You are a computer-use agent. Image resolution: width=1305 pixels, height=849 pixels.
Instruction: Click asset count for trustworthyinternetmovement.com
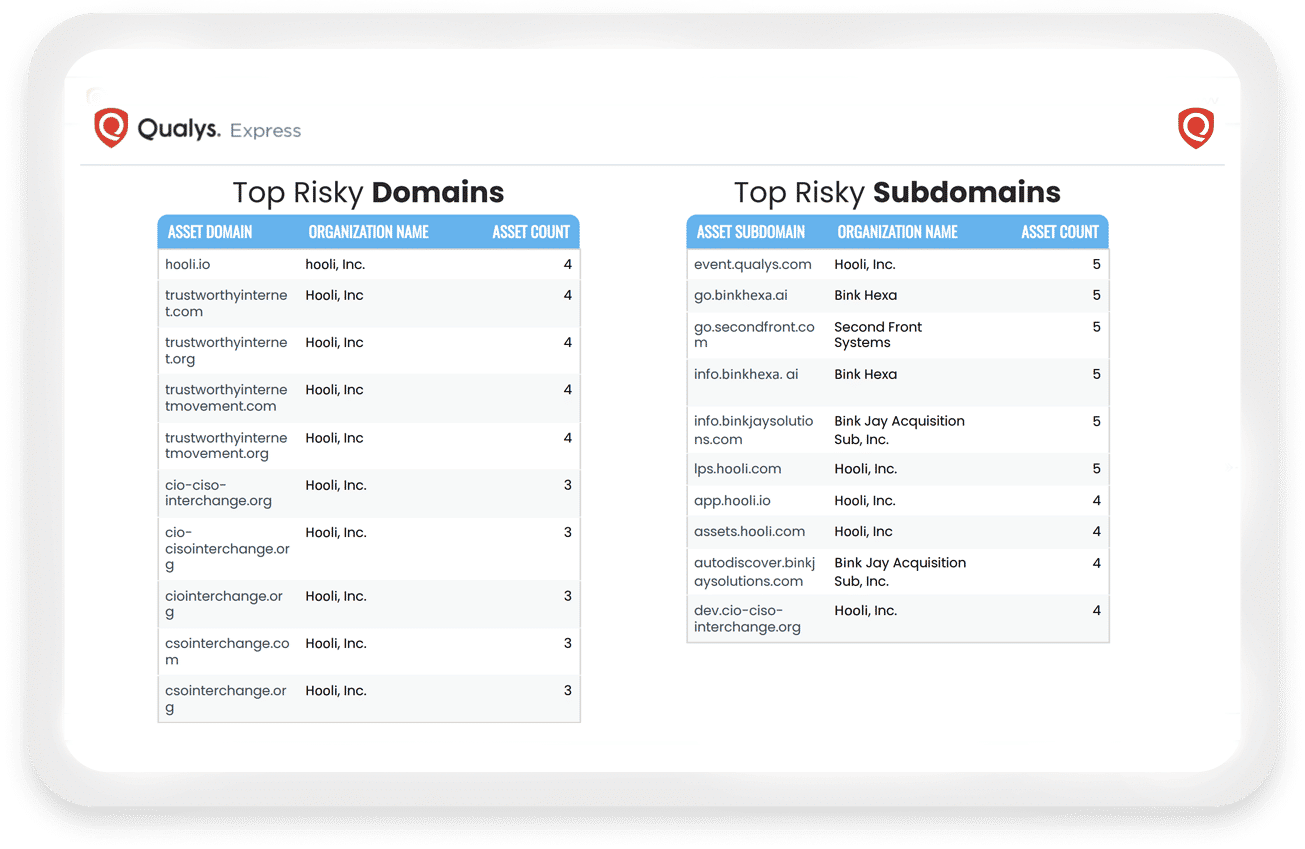(x=568, y=390)
